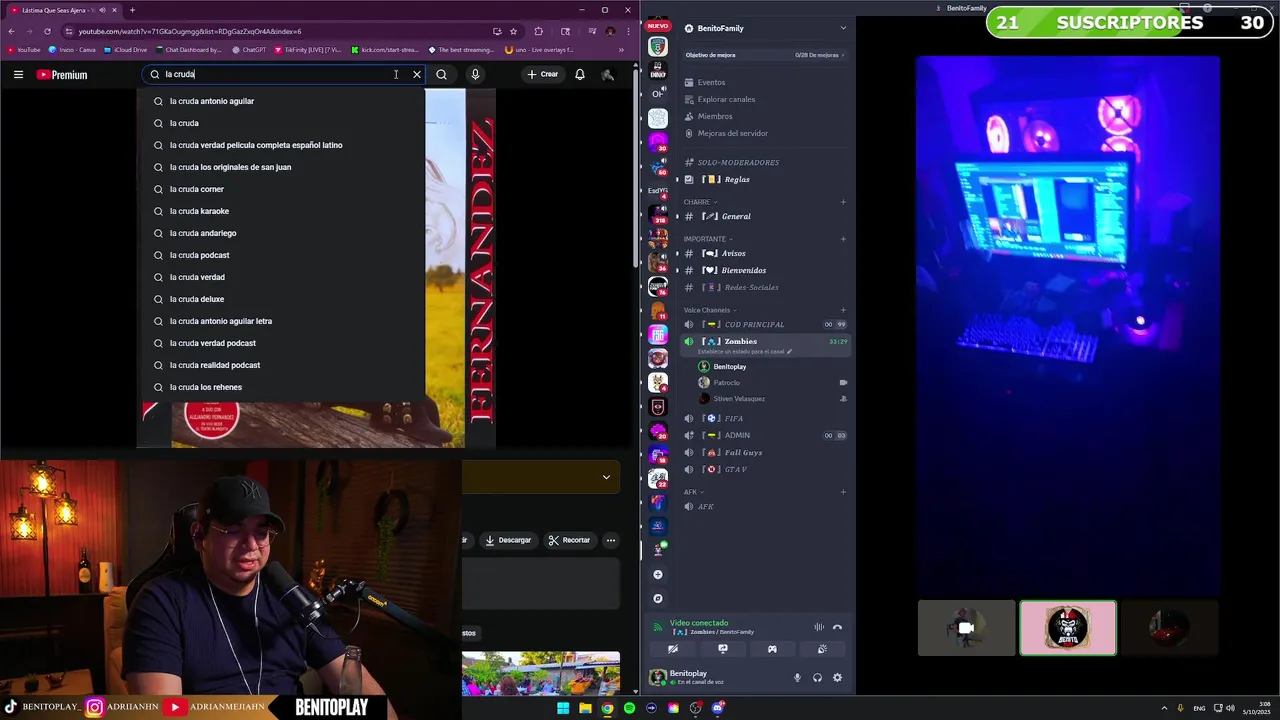Viewport: 1280px width, 720px height.
Task: Select the Benito avatar video tile
Action: [x=1068, y=628]
